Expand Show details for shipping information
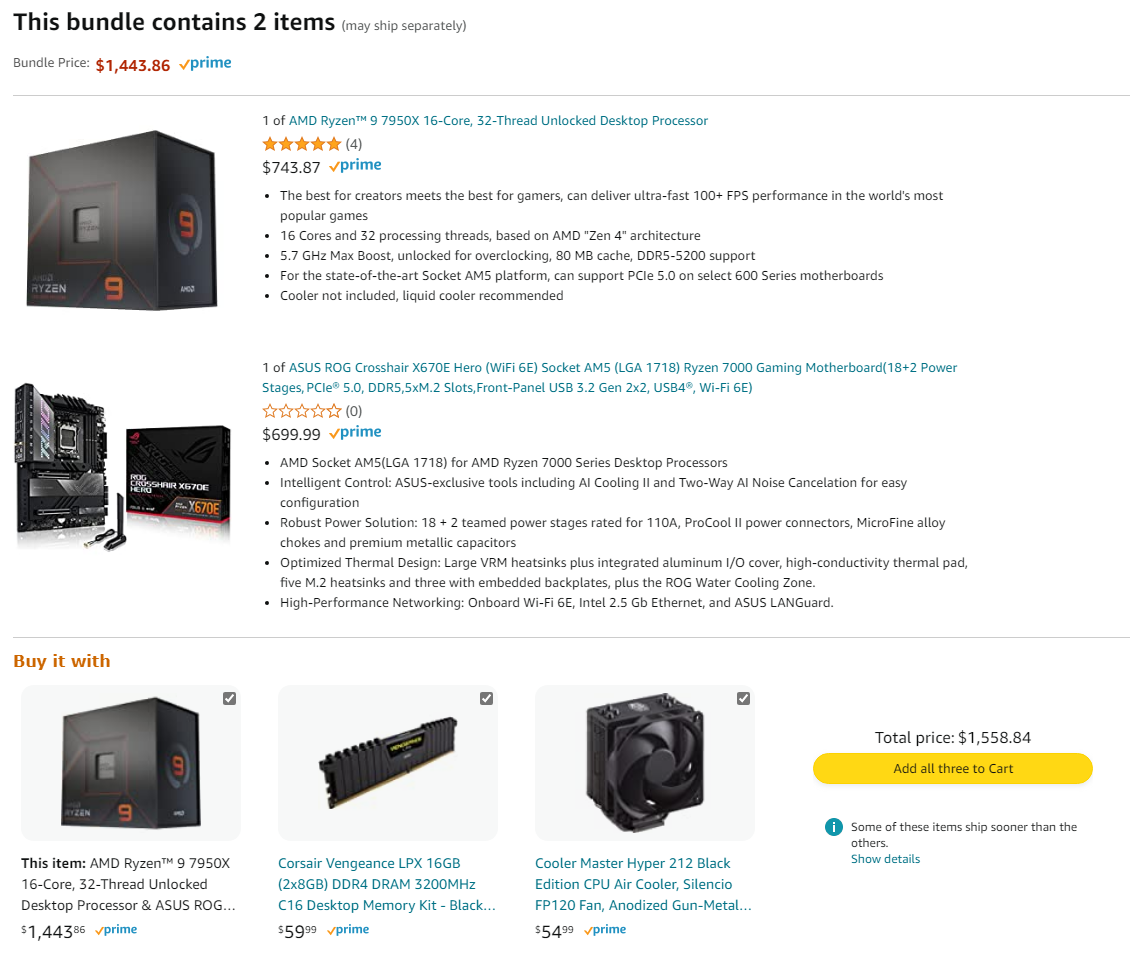The width and height of the screenshot is (1130, 955). tap(885, 859)
